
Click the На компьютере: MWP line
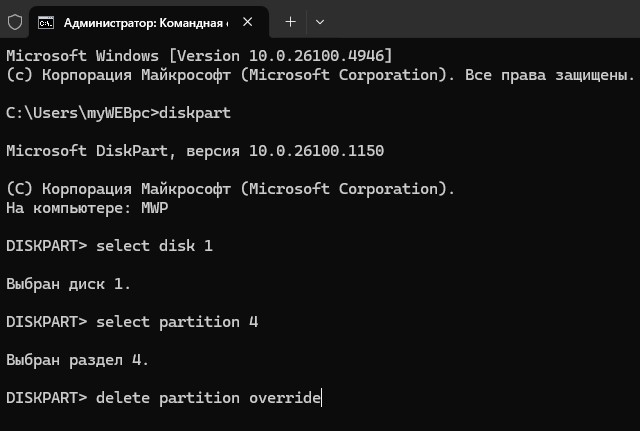tap(87, 208)
